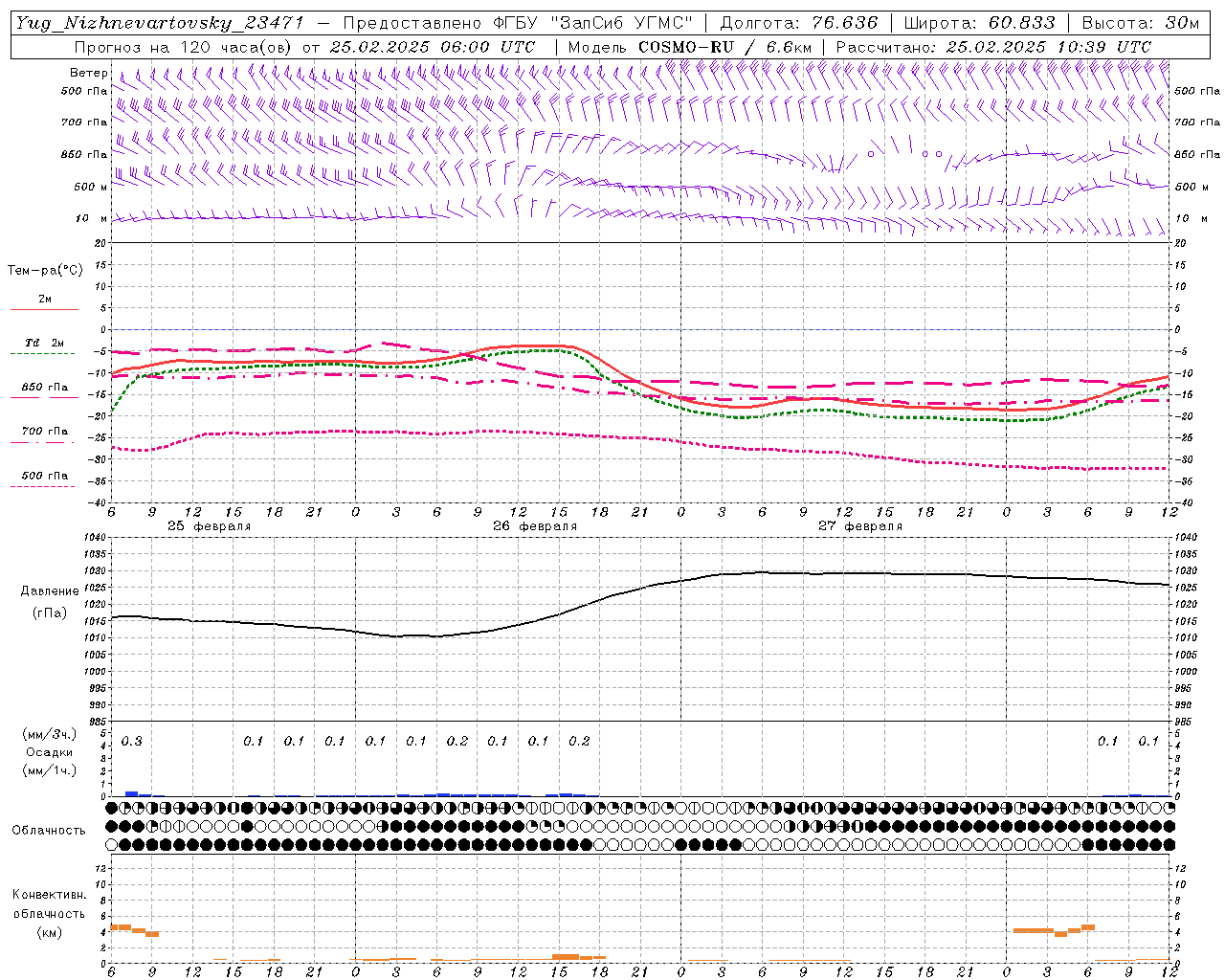Click the (км) convective height unit label
The image size is (1225, 980).
coord(49,932)
